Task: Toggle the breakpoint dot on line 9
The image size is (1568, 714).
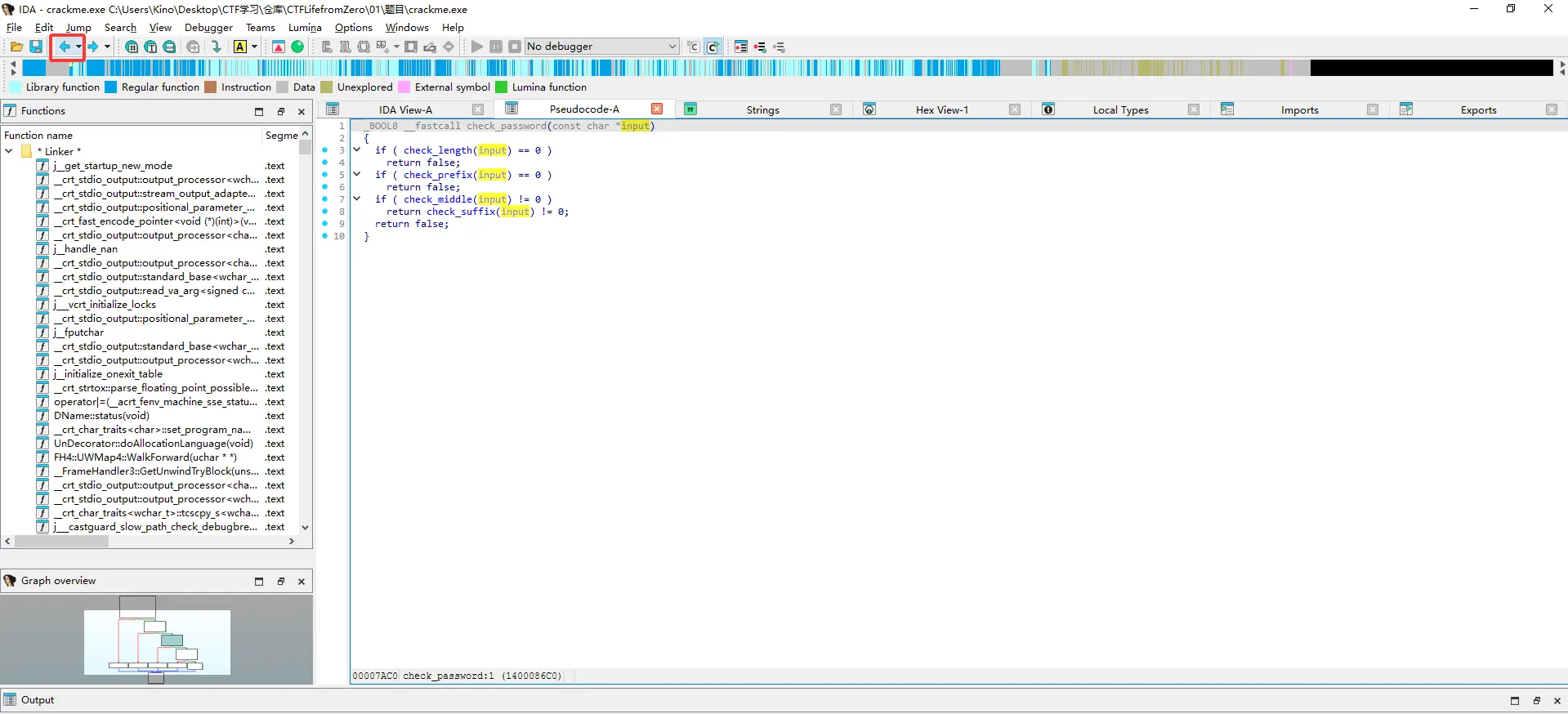Action: [x=325, y=224]
